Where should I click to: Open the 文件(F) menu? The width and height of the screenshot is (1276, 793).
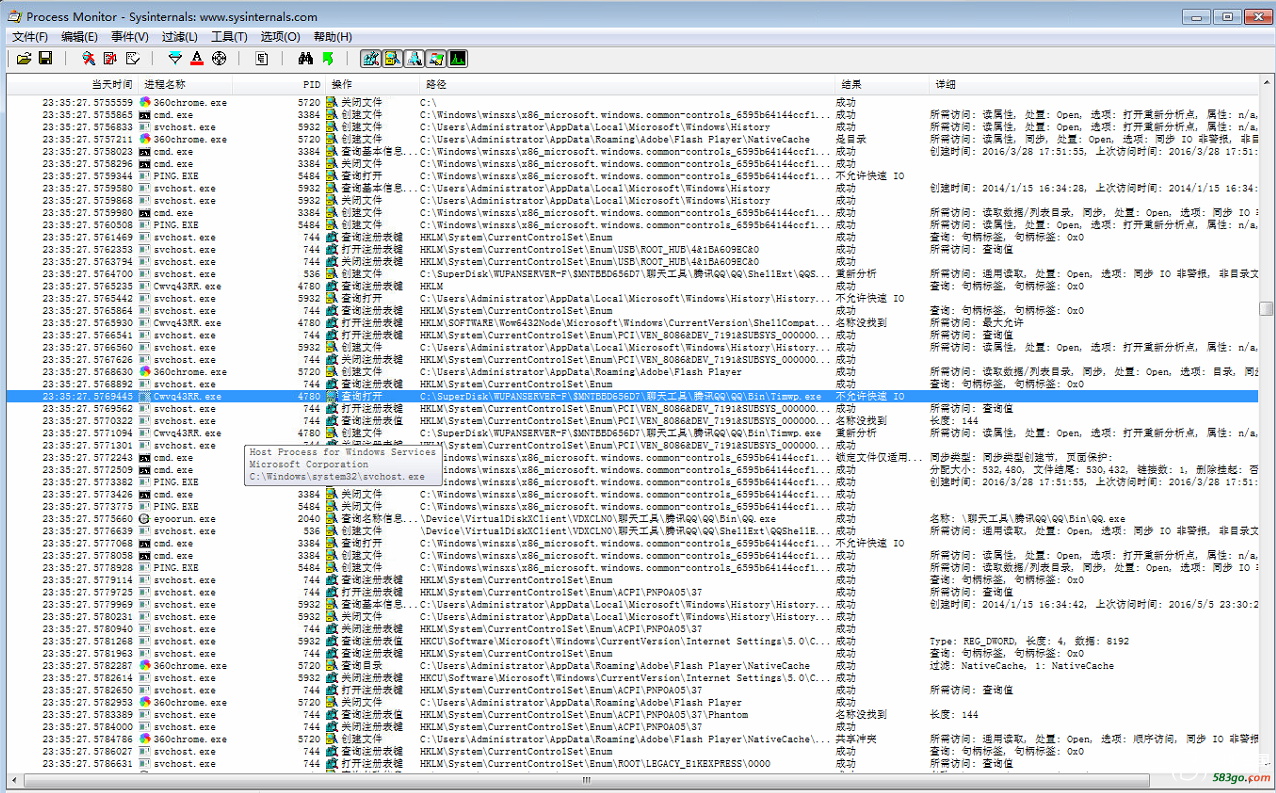pos(30,37)
